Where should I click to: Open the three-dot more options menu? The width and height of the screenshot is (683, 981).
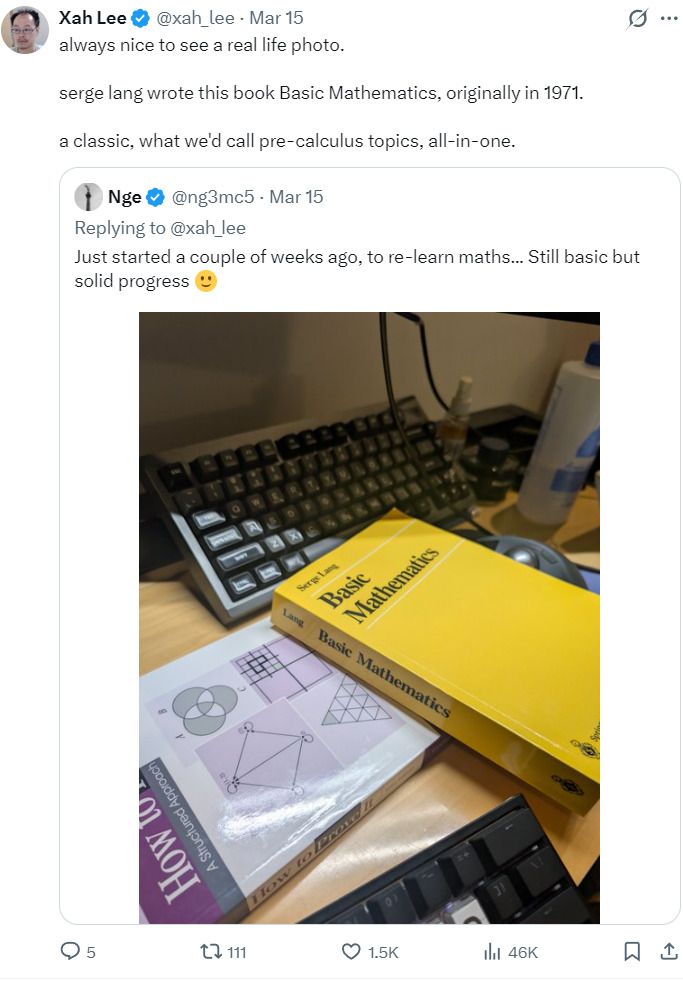pos(668,19)
